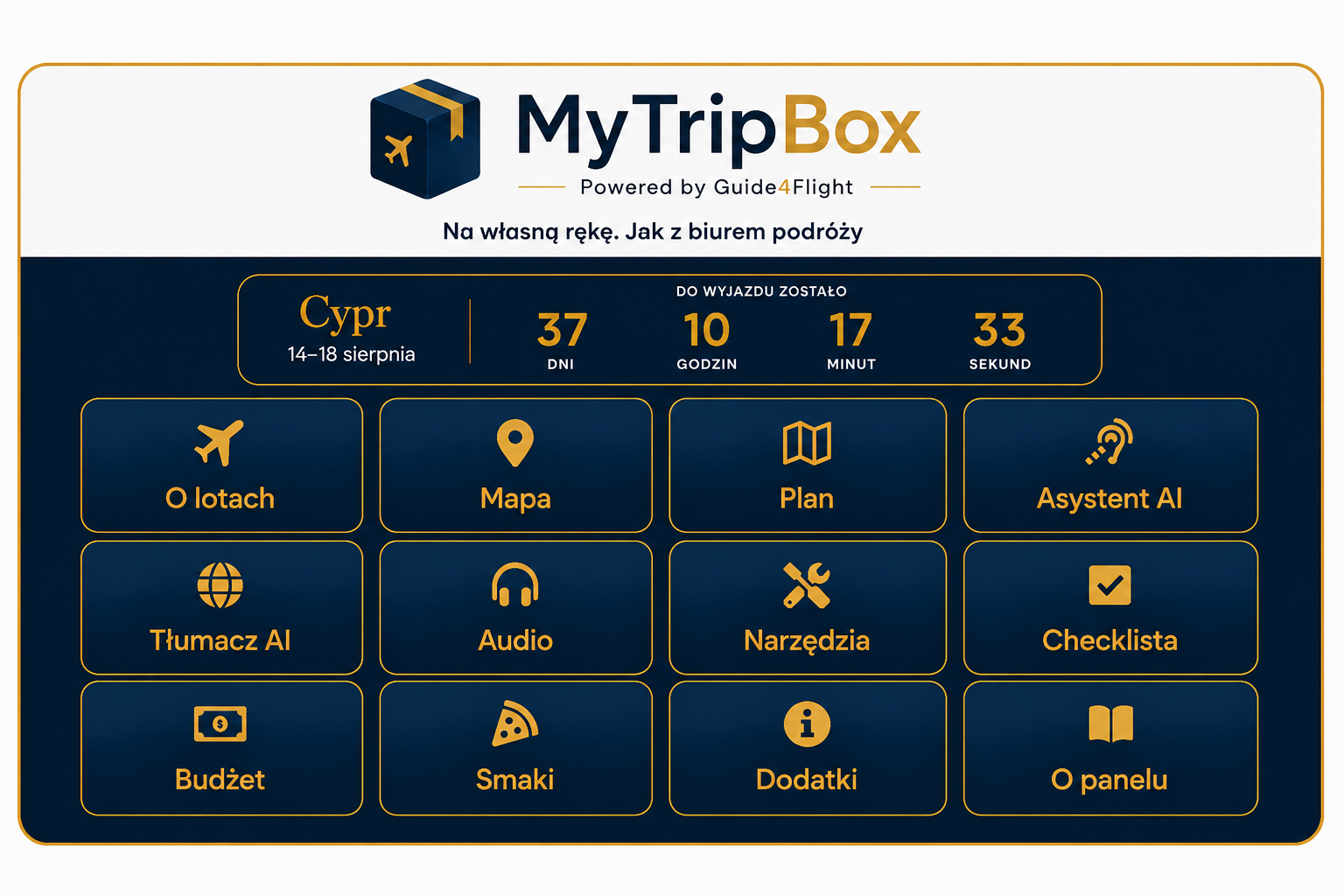The width and height of the screenshot is (1344, 896).
Task: Select the Checklista label text
Action: (x=1109, y=640)
